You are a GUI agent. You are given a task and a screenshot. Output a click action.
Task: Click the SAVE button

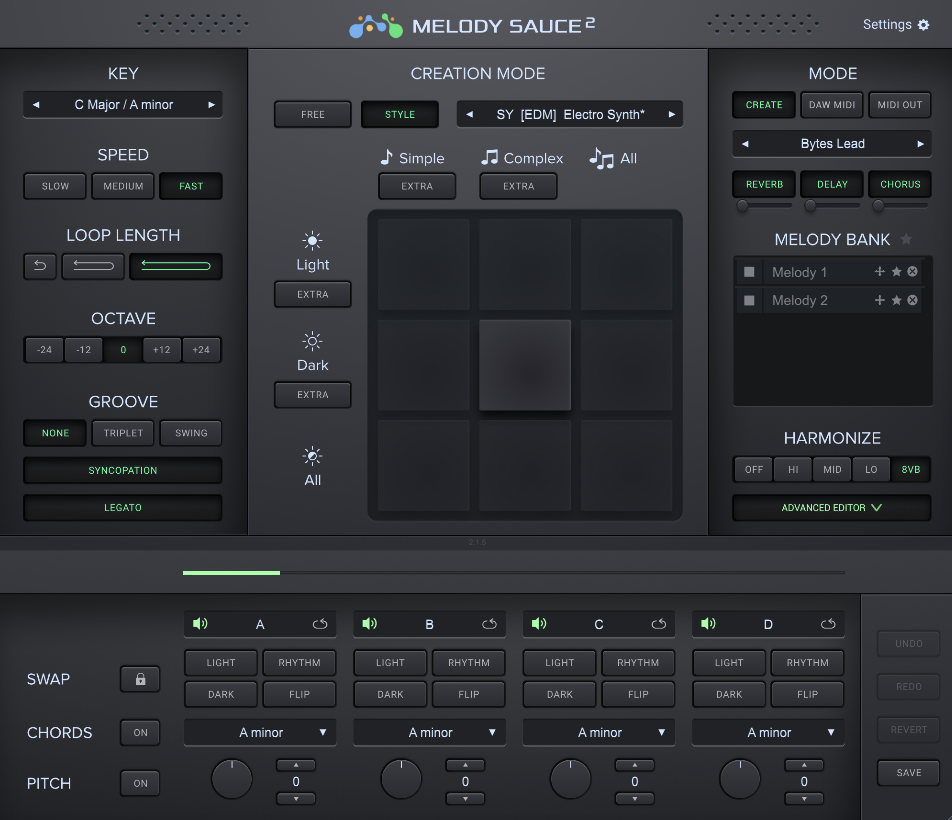click(908, 773)
